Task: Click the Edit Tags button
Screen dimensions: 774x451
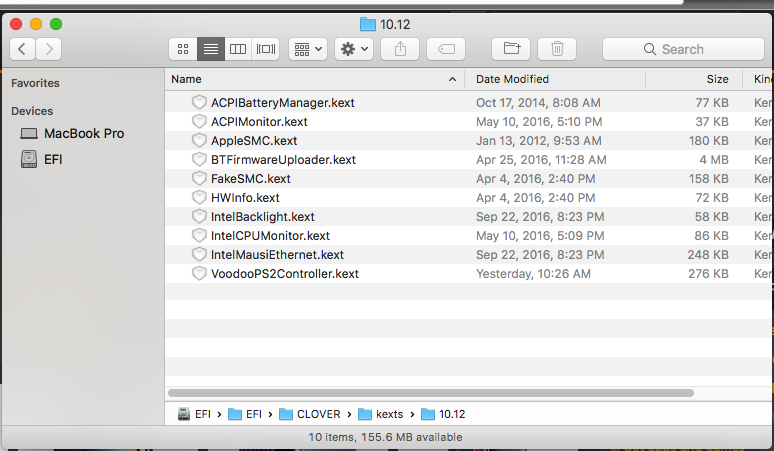Action: pos(446,48)
